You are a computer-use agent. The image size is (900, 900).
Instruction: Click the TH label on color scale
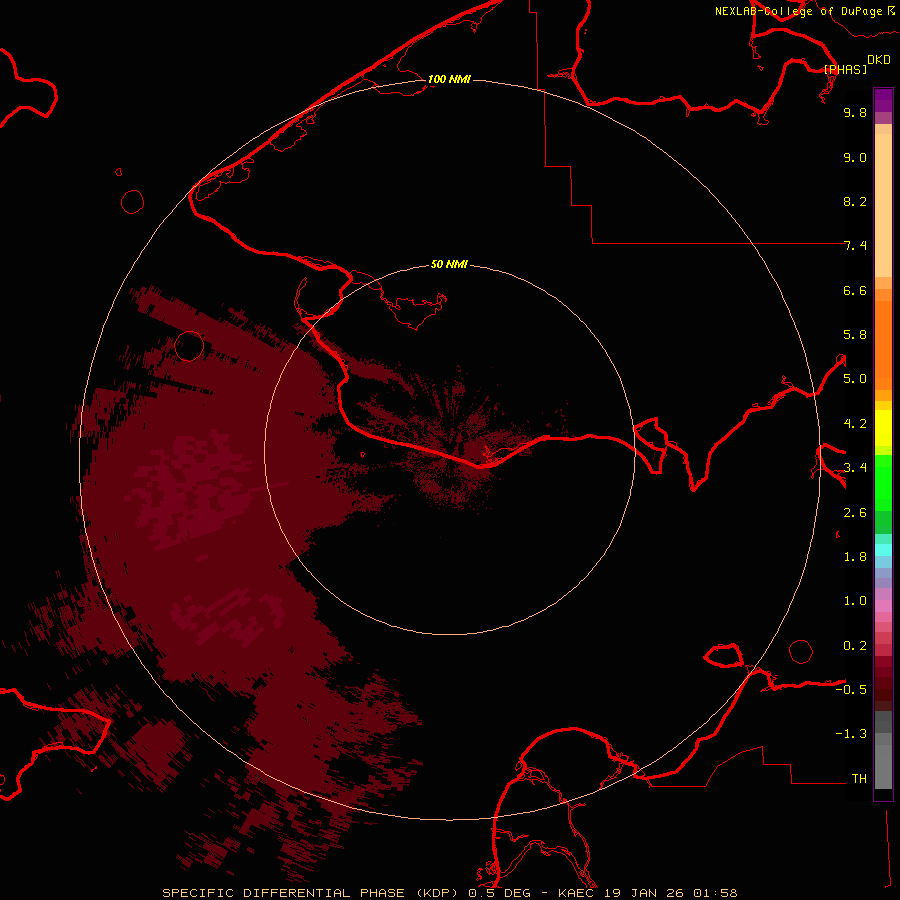click(859, 779)
